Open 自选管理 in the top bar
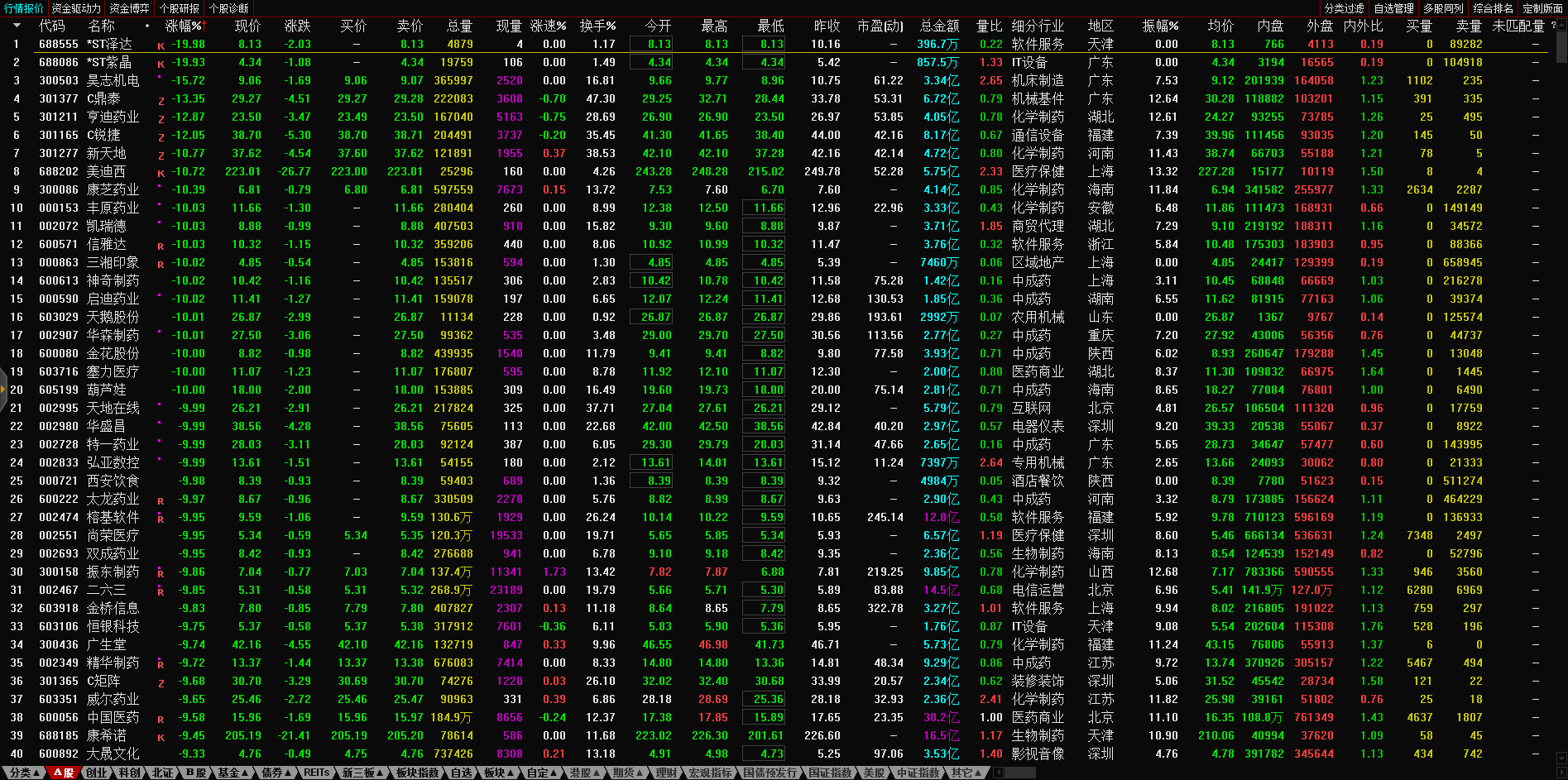This screenshot has width=1568, height=780. 1394,8
